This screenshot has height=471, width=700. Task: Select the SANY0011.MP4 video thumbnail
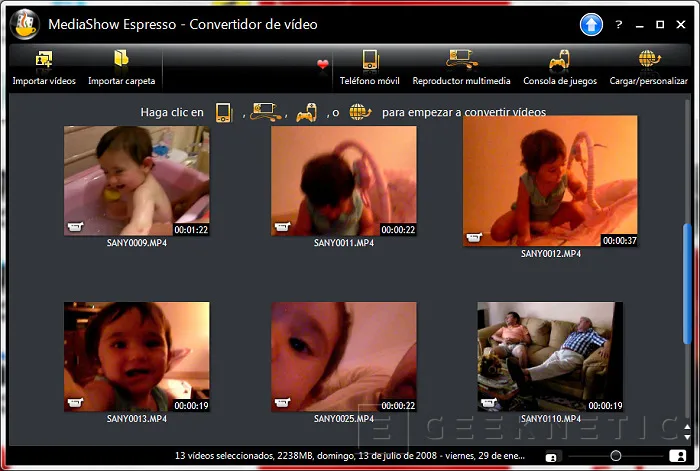coord(344,181)
